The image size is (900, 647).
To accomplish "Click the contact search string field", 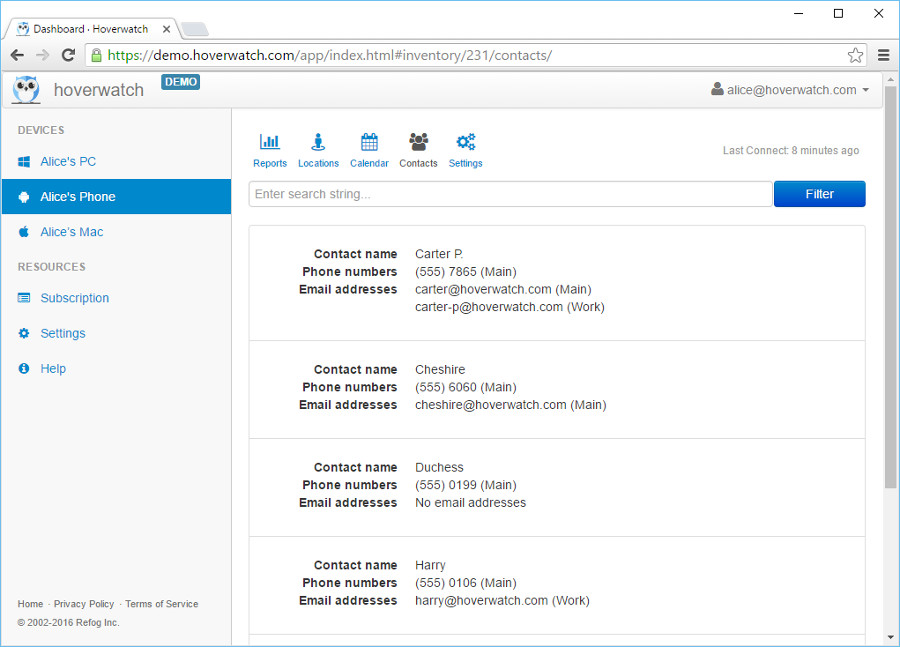I will [510, 194].
